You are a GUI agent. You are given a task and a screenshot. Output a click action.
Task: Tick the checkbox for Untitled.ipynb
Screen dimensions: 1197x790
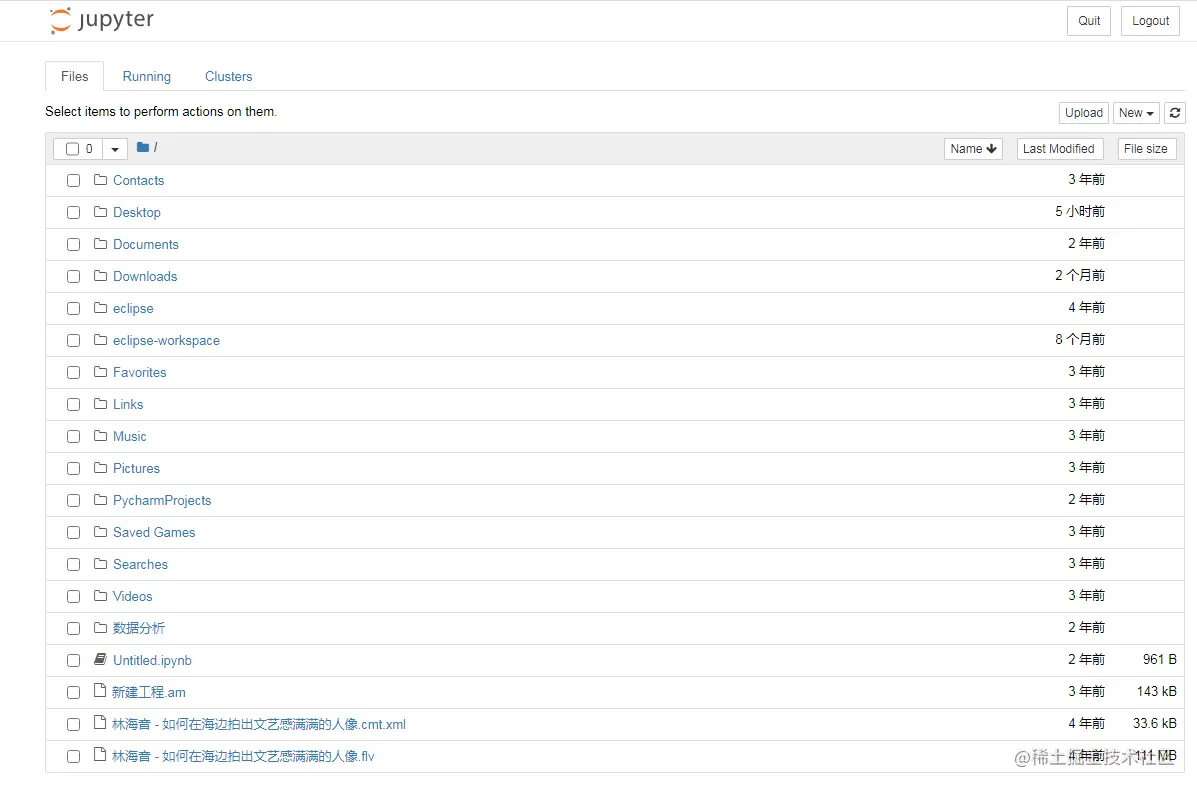tap(73, 661)
